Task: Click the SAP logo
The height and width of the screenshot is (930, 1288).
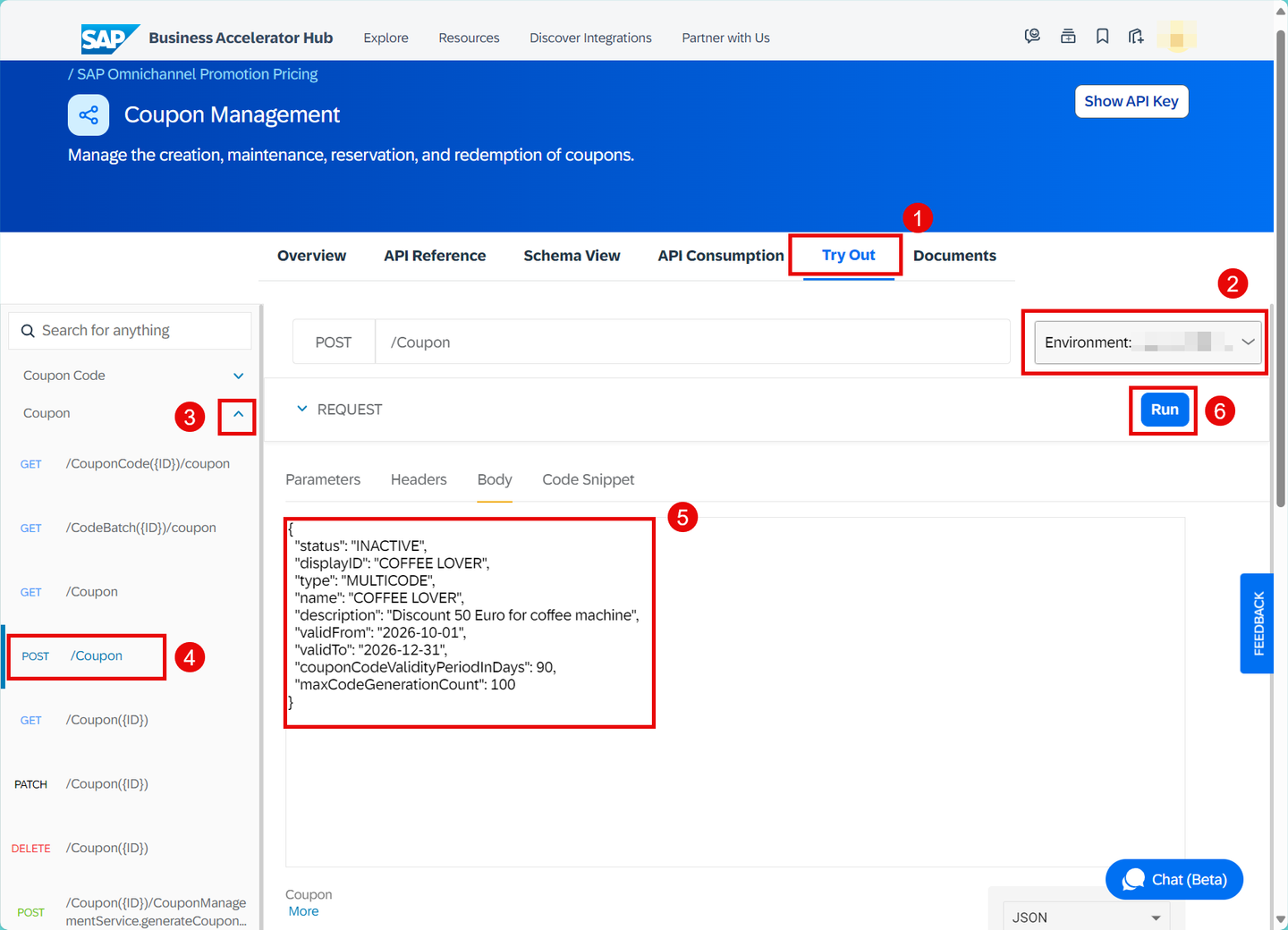Action: pyautogui.click(x=109, y=38)
